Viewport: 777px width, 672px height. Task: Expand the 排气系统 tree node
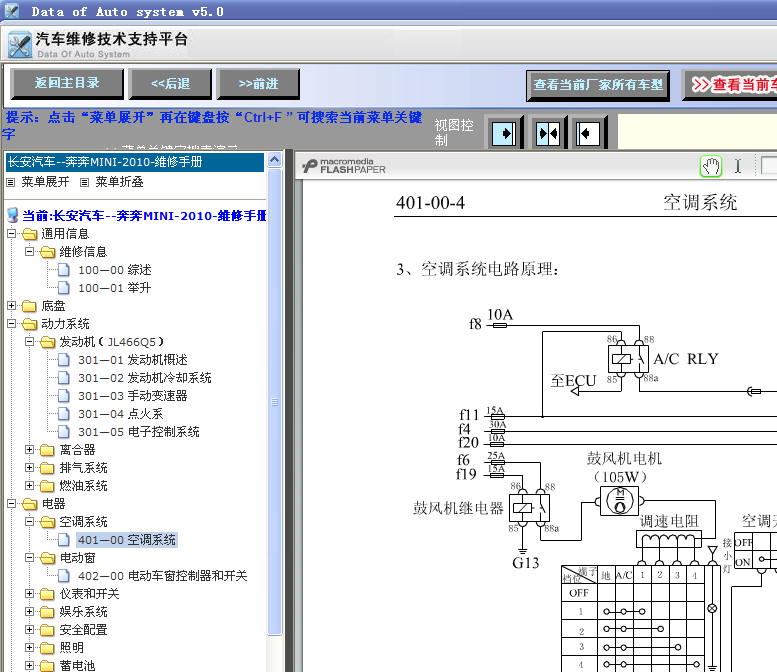[29, 467]
